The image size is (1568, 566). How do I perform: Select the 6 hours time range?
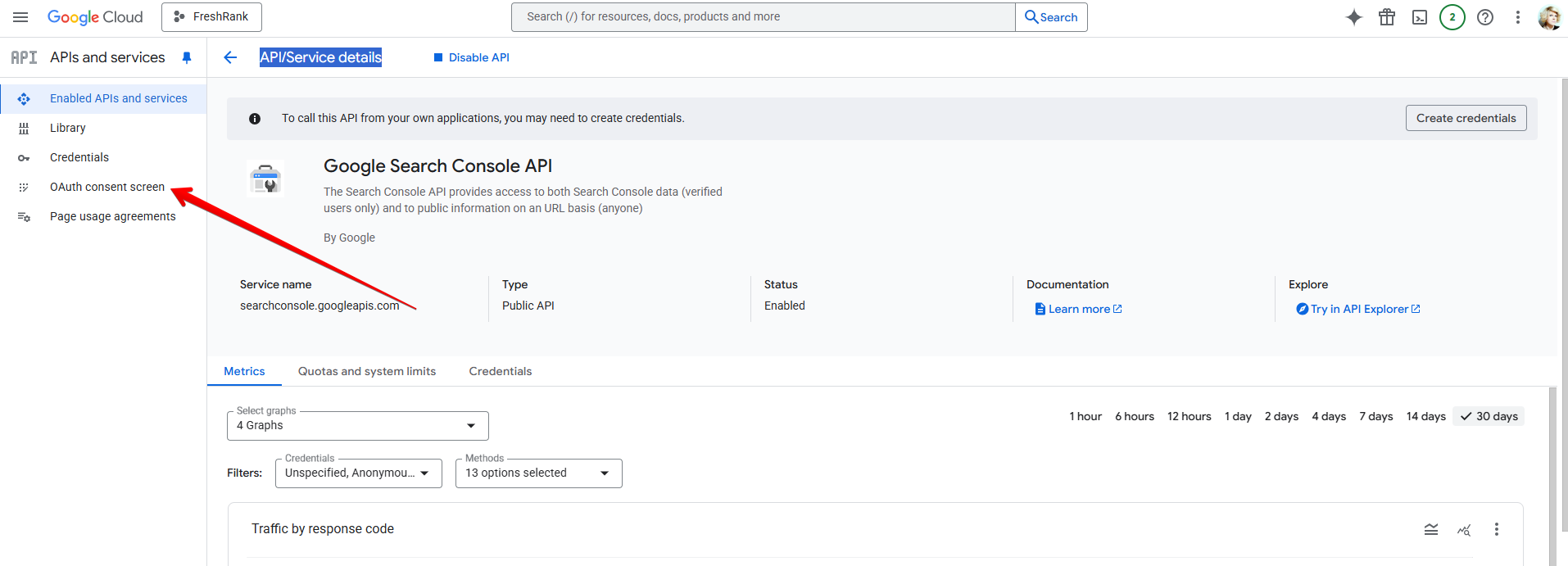pos(1135,416)
